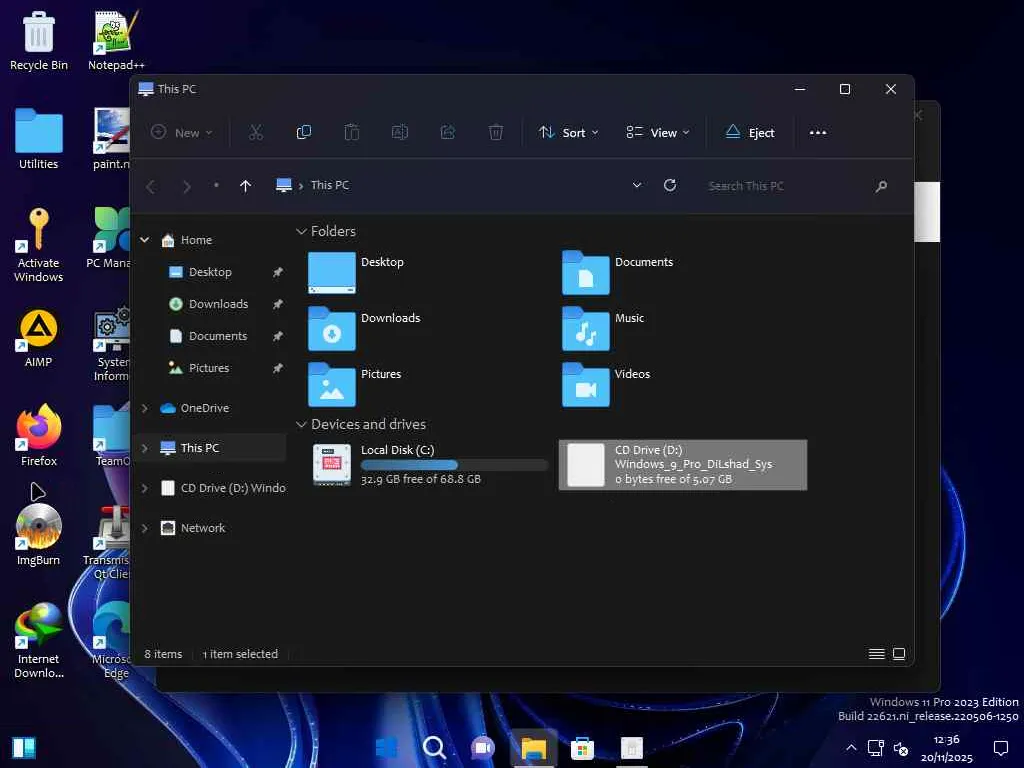1024x768 pixels.
Task: Open the View dropdown menu
Action: (658, 133)
